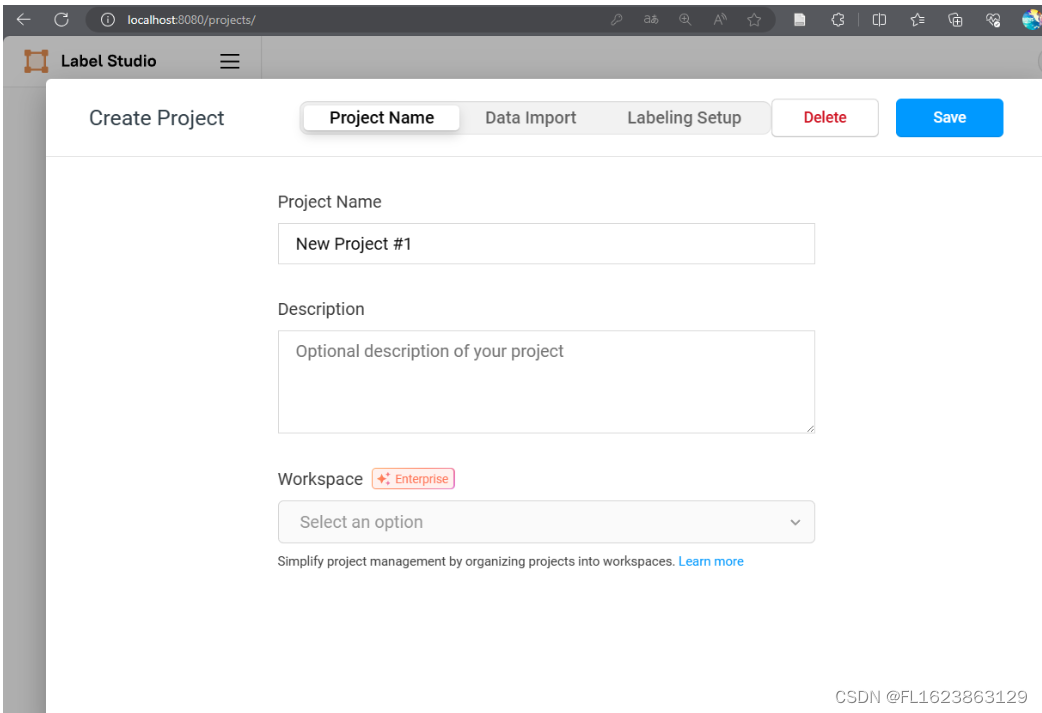
Task: Switch to the Data Import tab
Action: click(530, 118)
